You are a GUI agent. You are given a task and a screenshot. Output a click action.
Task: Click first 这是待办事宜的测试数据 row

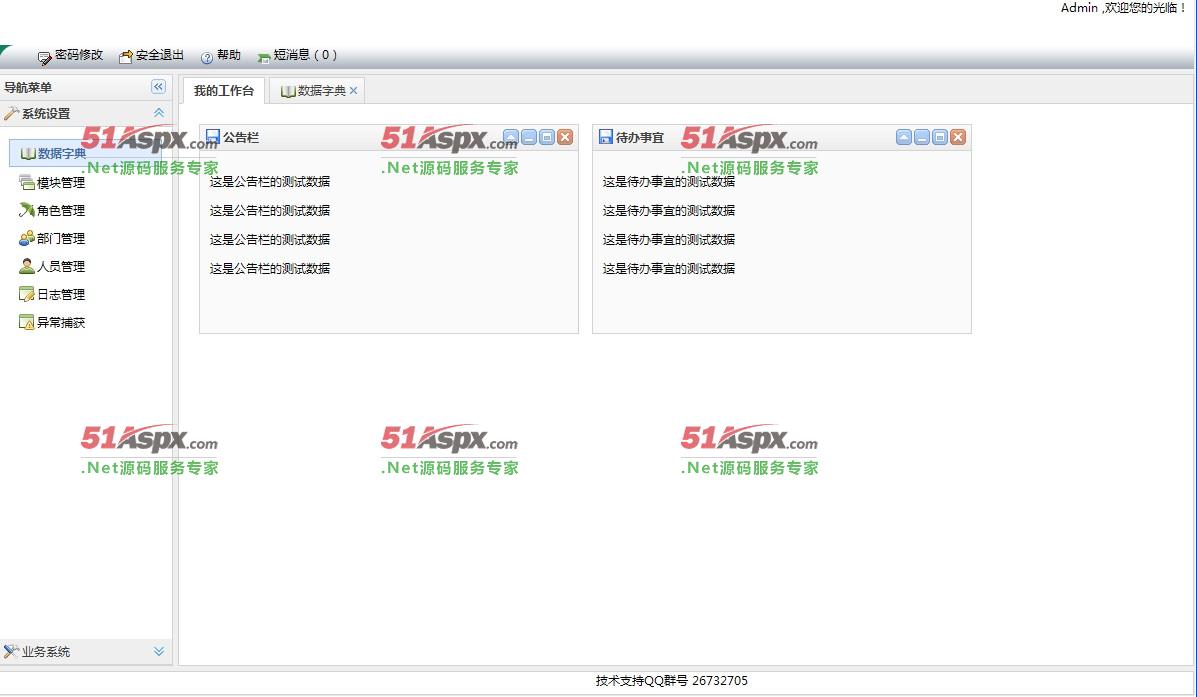(669, 182)
